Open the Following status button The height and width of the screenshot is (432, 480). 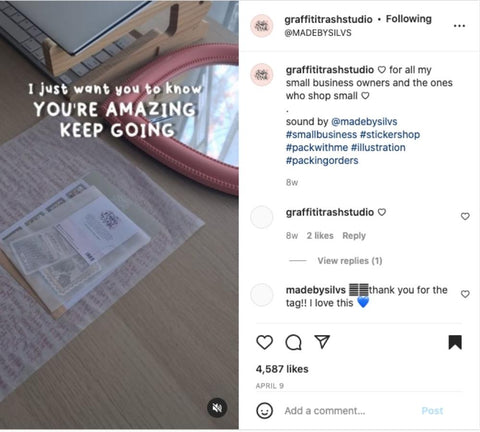click(x=409, y=19)
